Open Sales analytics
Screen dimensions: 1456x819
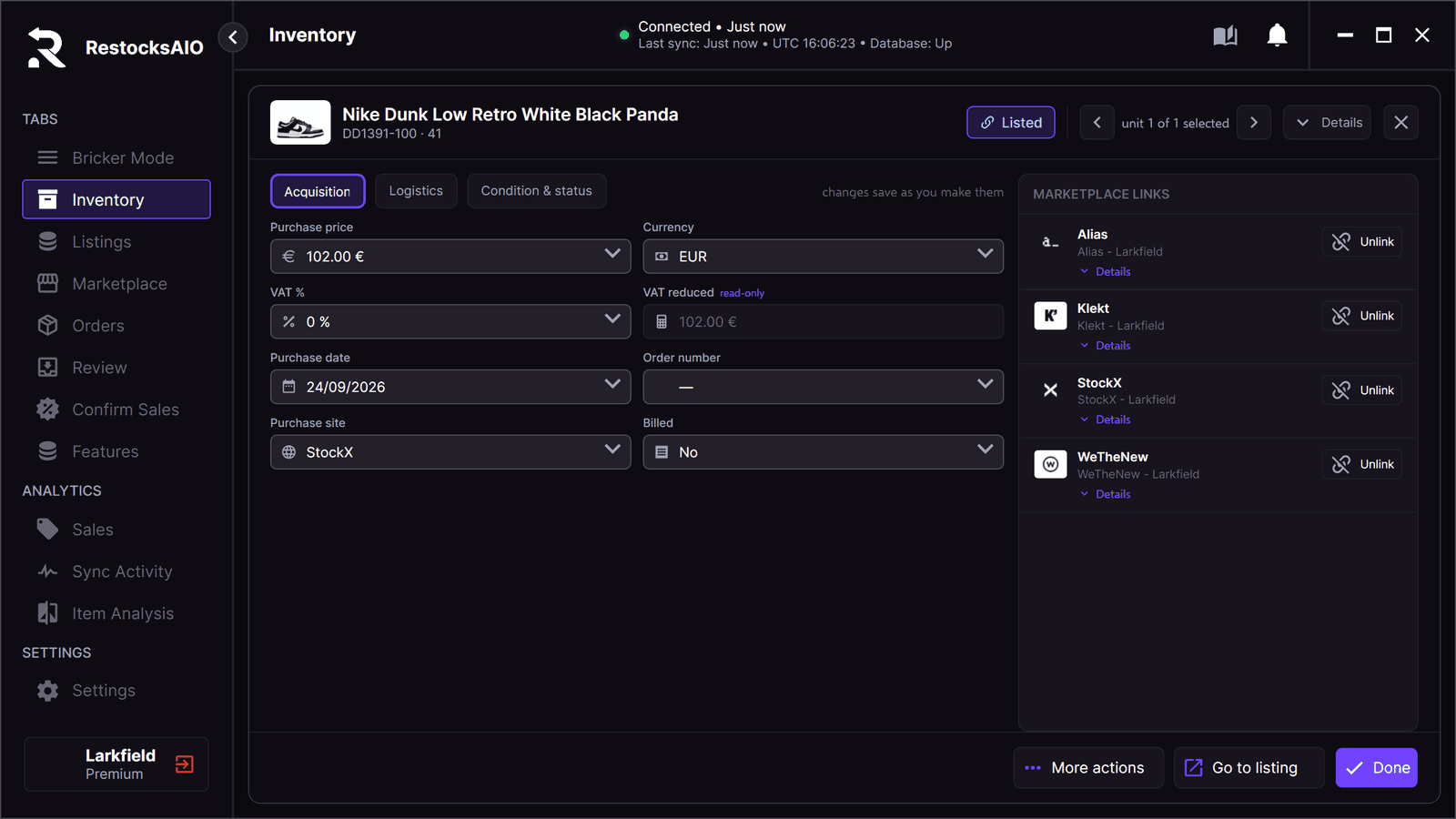(x=116, y=530)
